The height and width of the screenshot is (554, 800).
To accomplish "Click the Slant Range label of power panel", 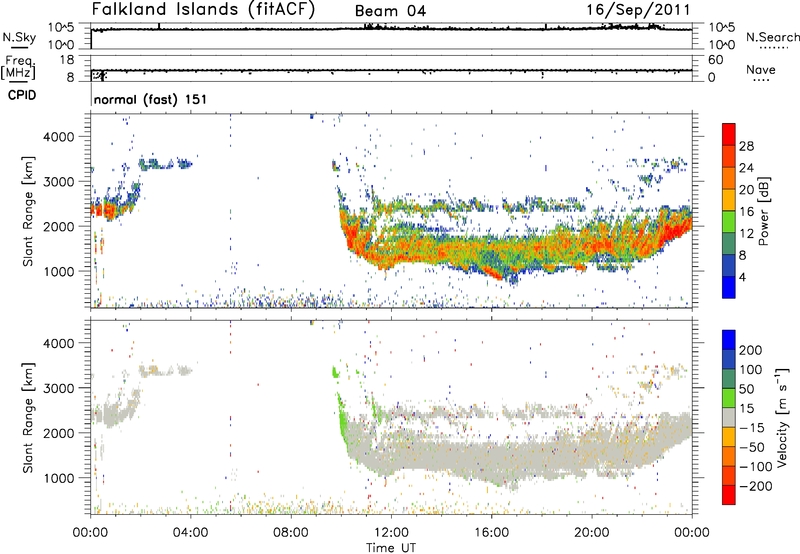I will tap(28, 211).
